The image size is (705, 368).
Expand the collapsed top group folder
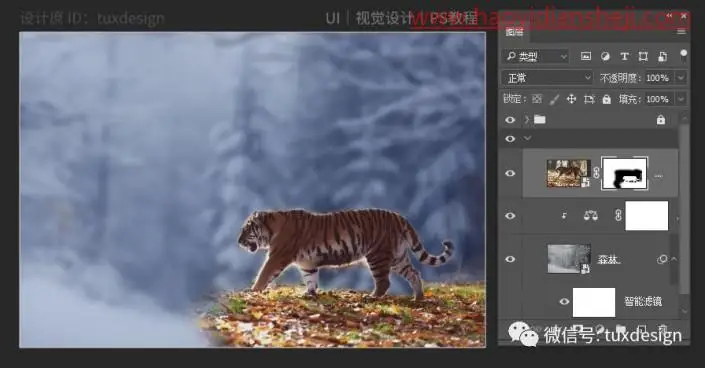coord(527,120)
